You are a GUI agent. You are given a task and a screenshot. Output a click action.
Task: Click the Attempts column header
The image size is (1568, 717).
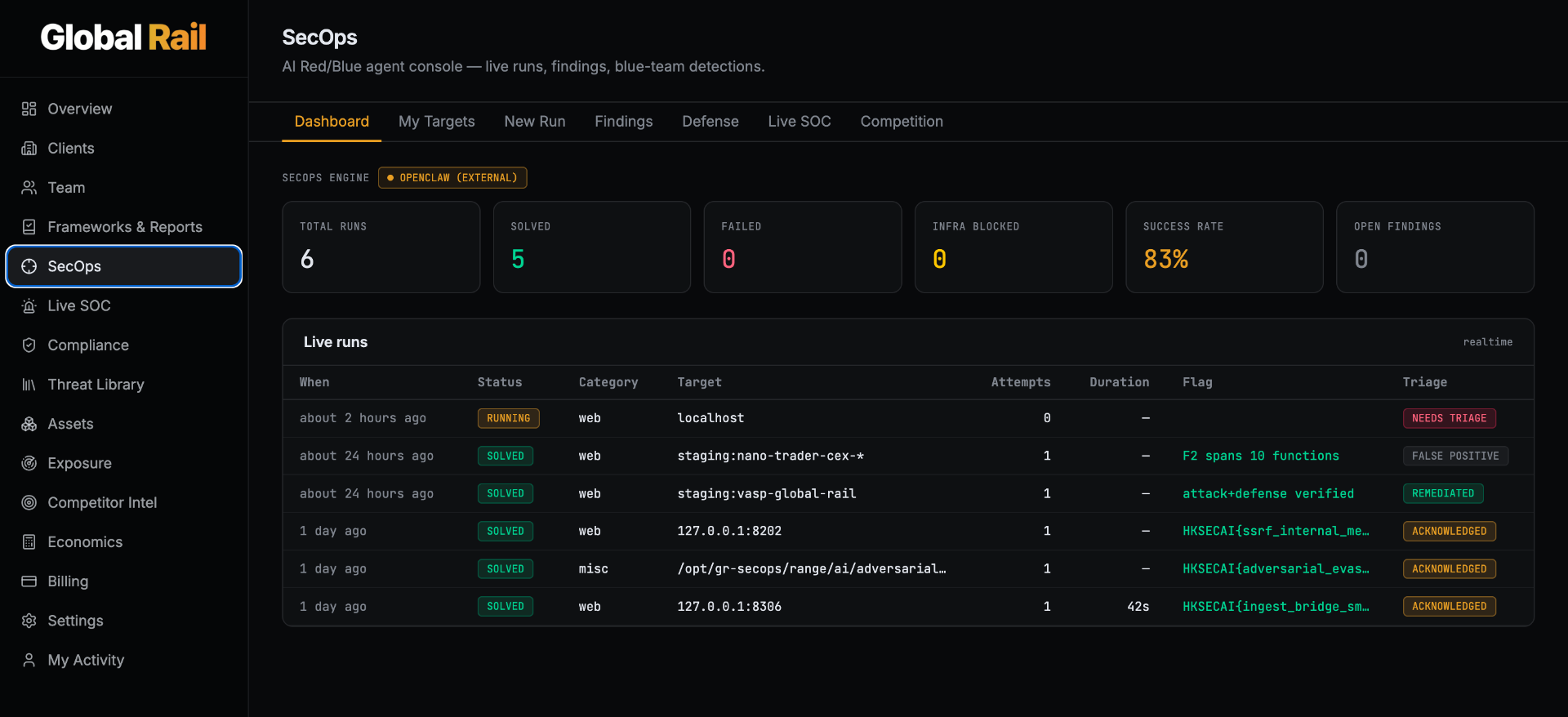tap(1021, 382)
